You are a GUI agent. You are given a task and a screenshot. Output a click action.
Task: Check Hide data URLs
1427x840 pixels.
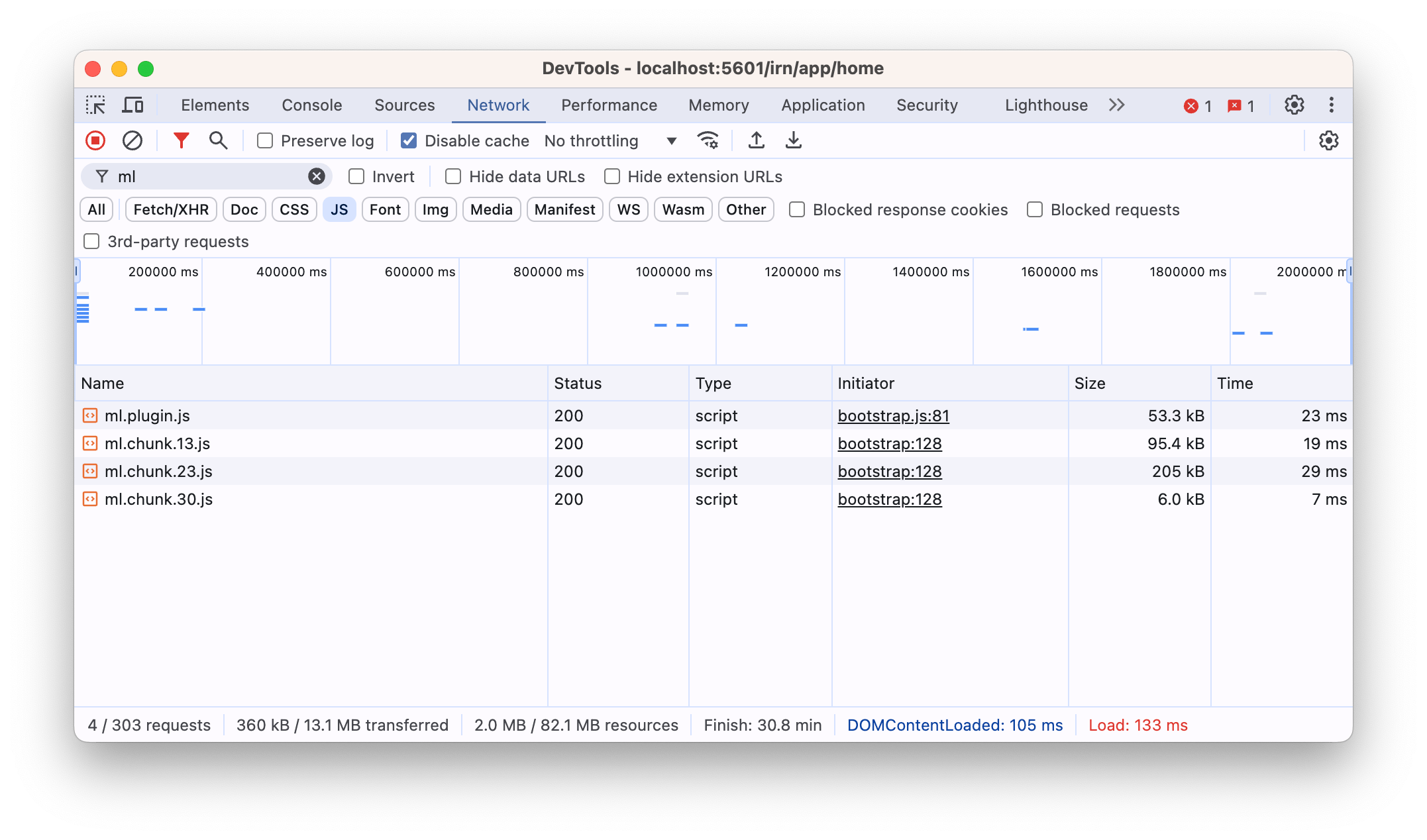point(453,176)
